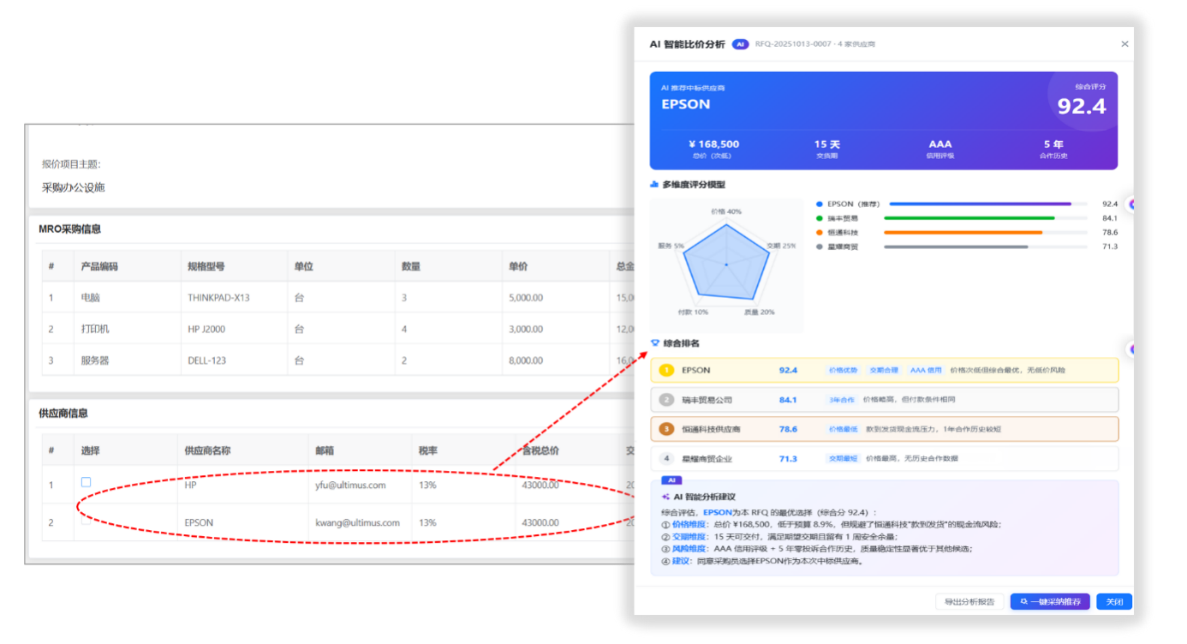Click the EPSON link in AI suggestion text
The width and height of the screenshot is (1187, 644).
point(718,512)
